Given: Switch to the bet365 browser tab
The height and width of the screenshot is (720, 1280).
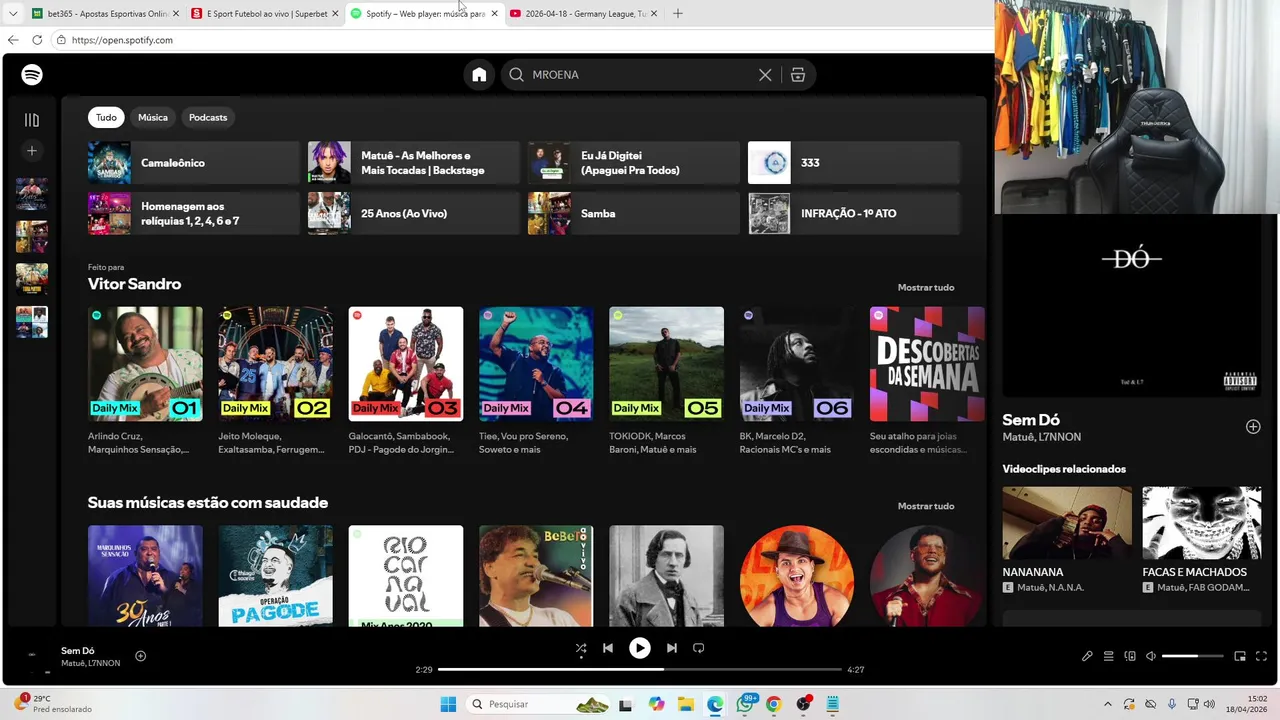Looking at the screenshot, I should [x=103, y=14].
